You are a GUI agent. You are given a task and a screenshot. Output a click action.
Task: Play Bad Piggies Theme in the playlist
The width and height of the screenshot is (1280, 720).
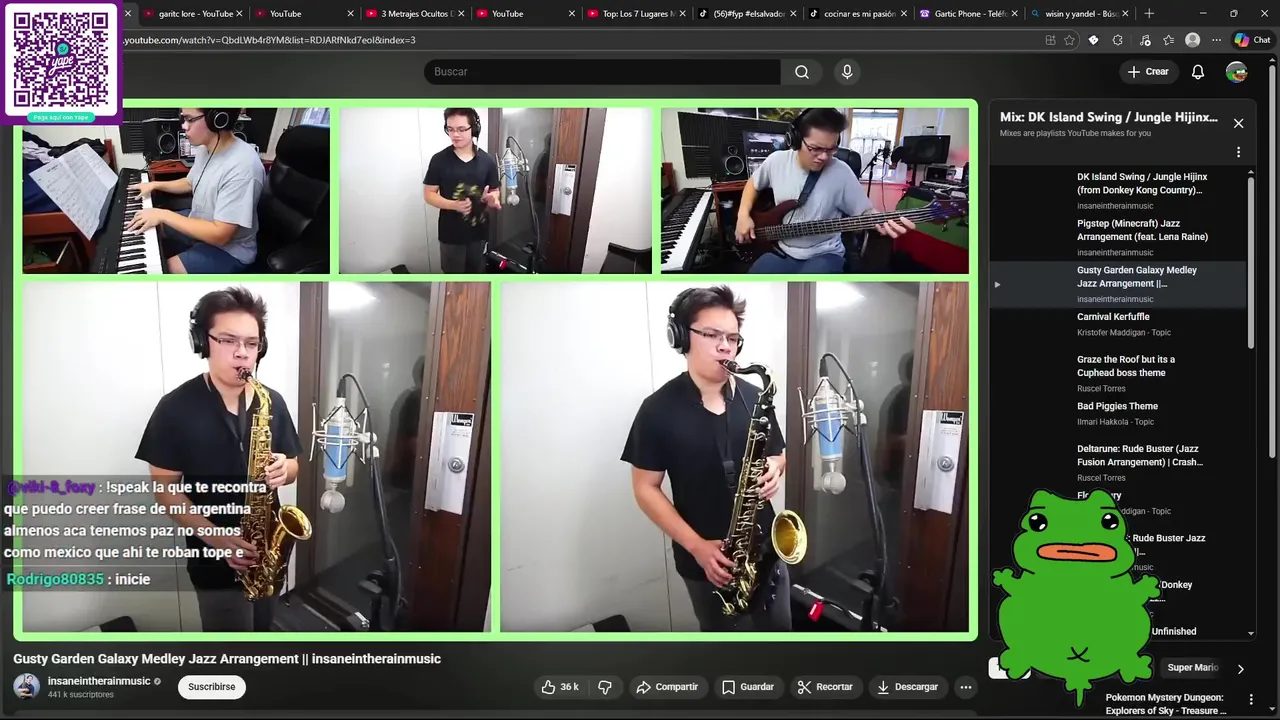click(x=1118, y=413)
